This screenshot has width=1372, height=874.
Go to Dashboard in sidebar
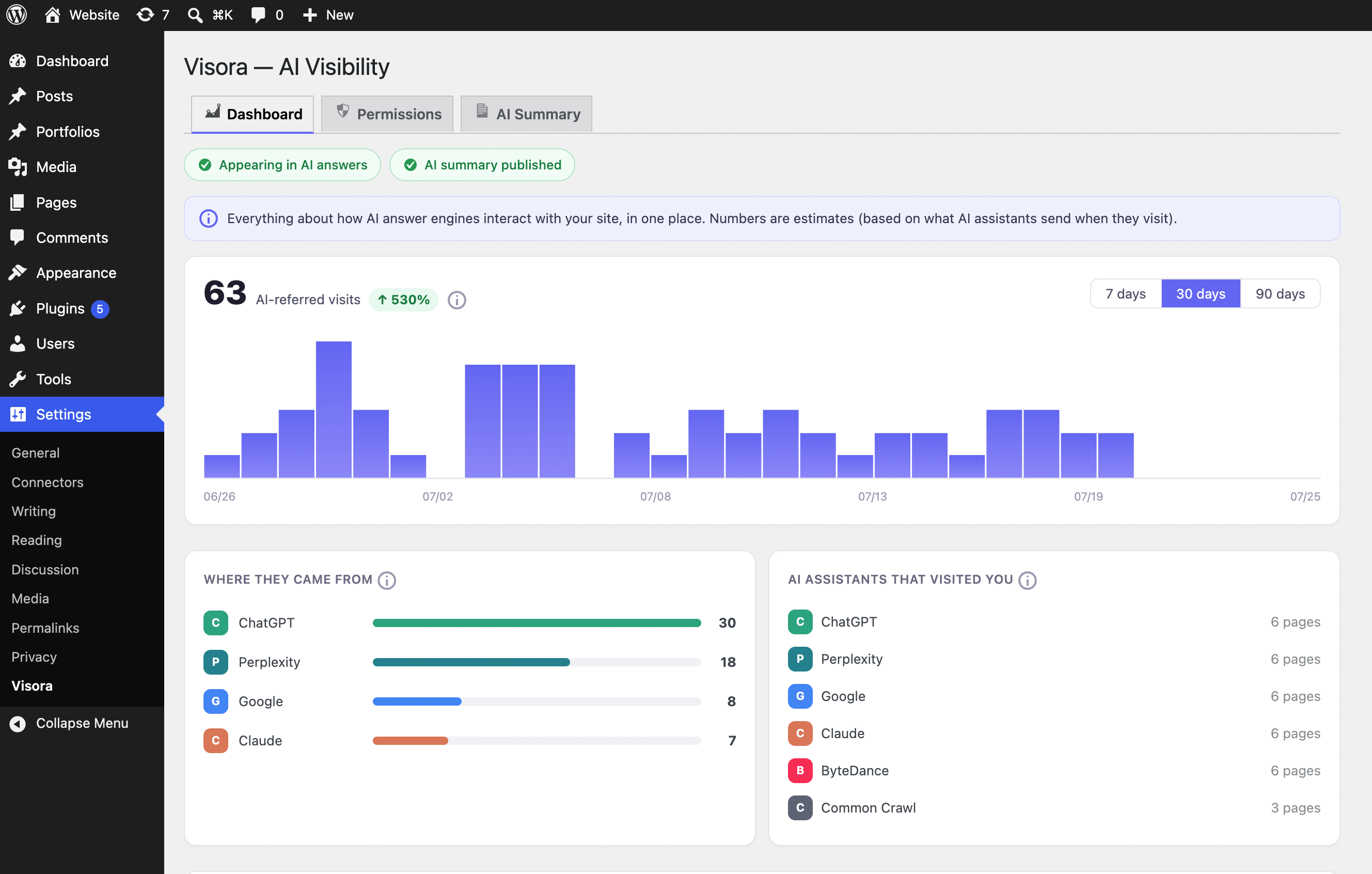point(82,61)
